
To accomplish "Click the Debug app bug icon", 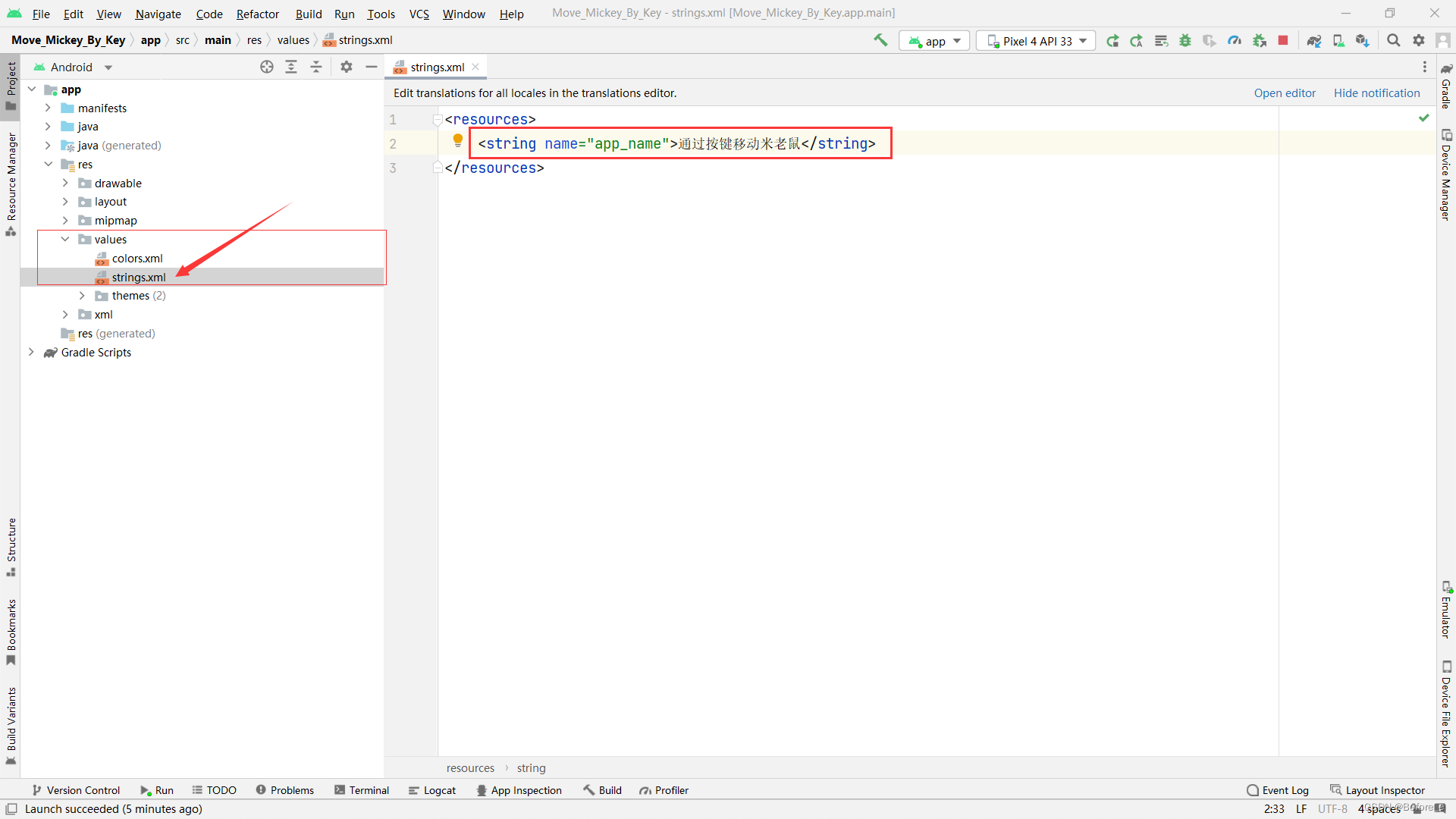I will point(1185,41).
